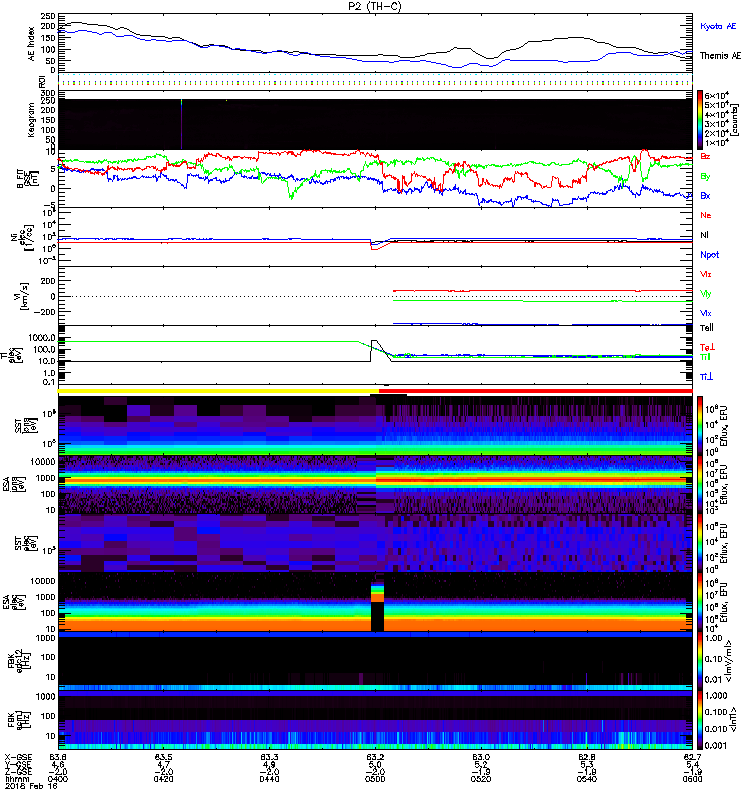Click the 2018 Feb 16 date label
Image resolution: width=750 pixels, height=800 pixels.
click(31, 786)
